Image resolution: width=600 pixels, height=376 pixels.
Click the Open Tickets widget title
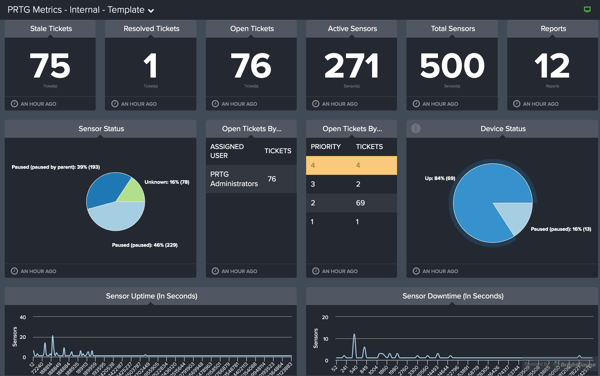[252, 29]
